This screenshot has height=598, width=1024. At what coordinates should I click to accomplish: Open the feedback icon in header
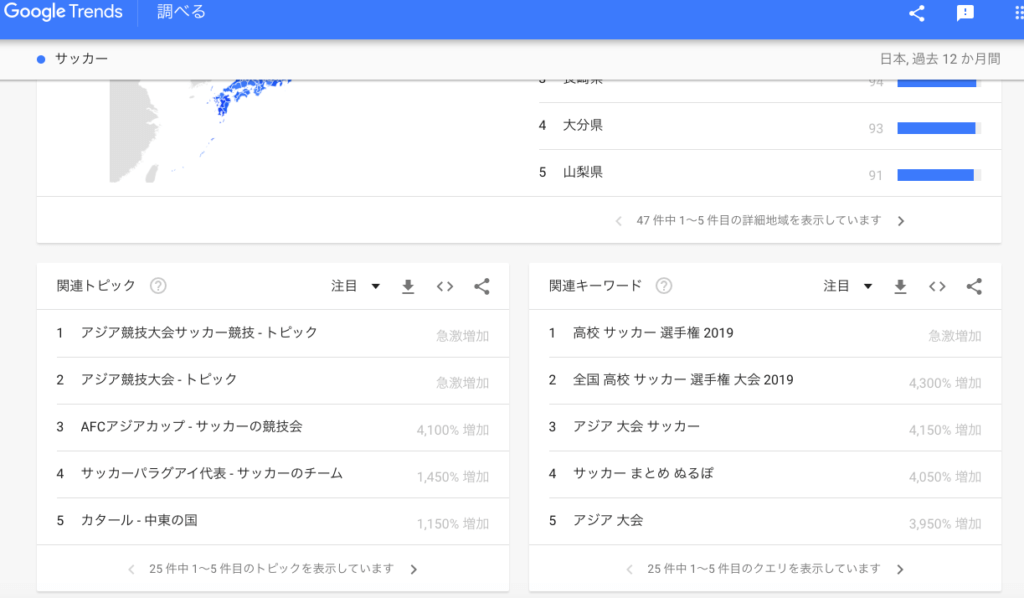(x=965, y=13)
